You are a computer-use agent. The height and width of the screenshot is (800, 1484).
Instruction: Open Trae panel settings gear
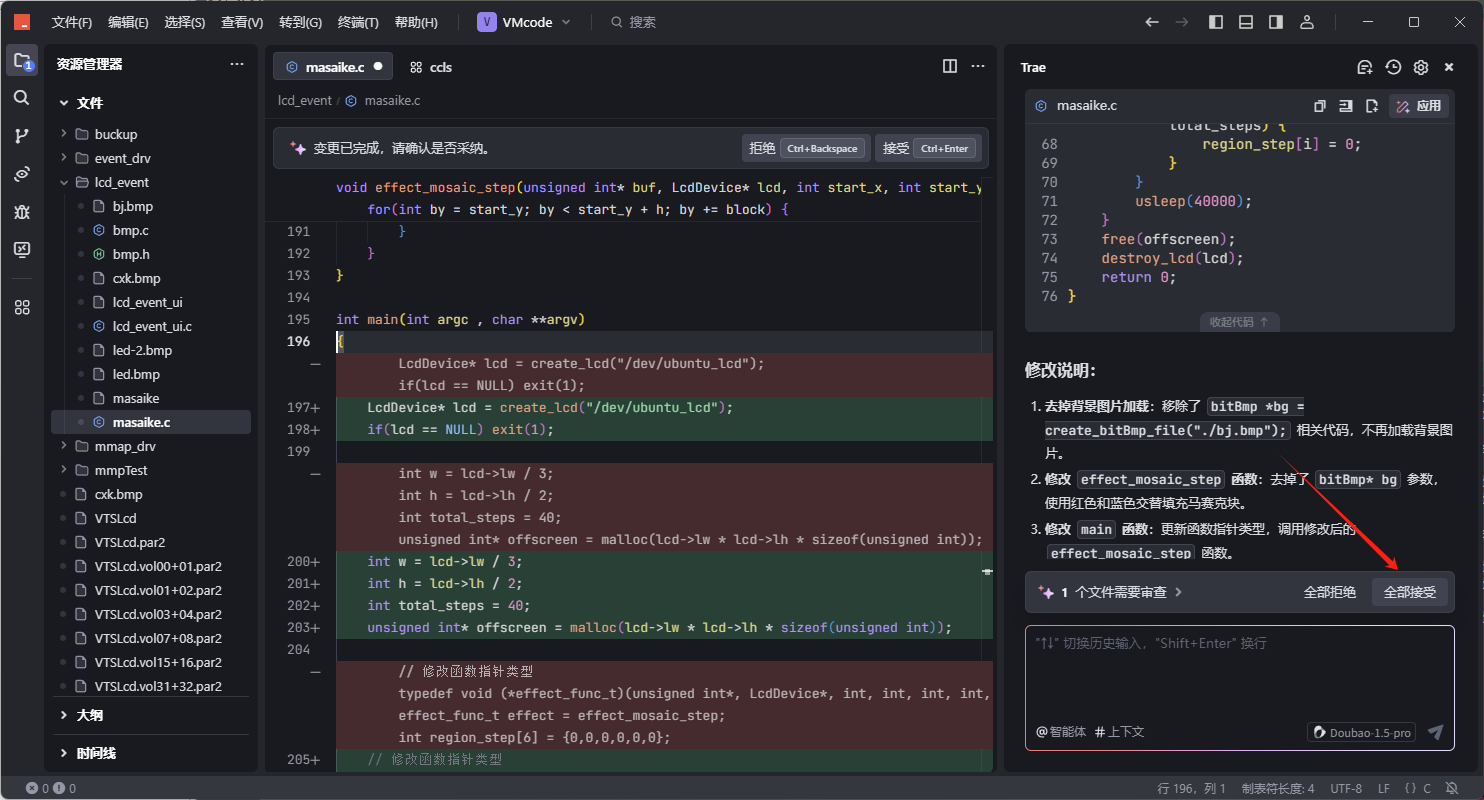pyautogui.click(x=1421, y=67)
